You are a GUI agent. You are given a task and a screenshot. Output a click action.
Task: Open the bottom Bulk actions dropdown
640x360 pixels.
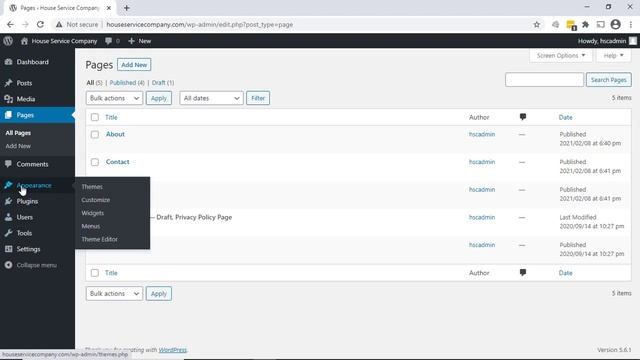(114, 293)
